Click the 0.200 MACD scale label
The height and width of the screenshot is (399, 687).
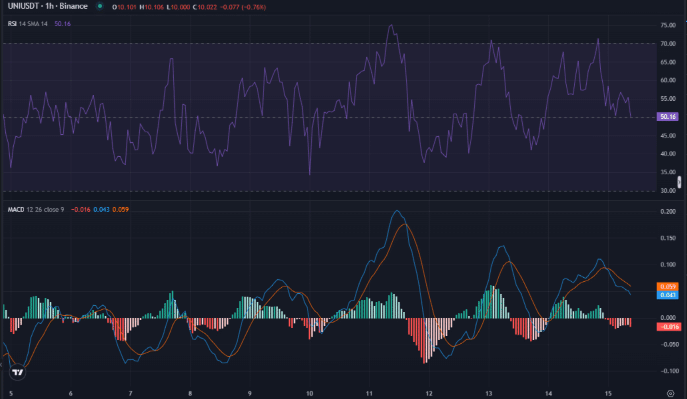pyautogui.click(x=668, y=212)
